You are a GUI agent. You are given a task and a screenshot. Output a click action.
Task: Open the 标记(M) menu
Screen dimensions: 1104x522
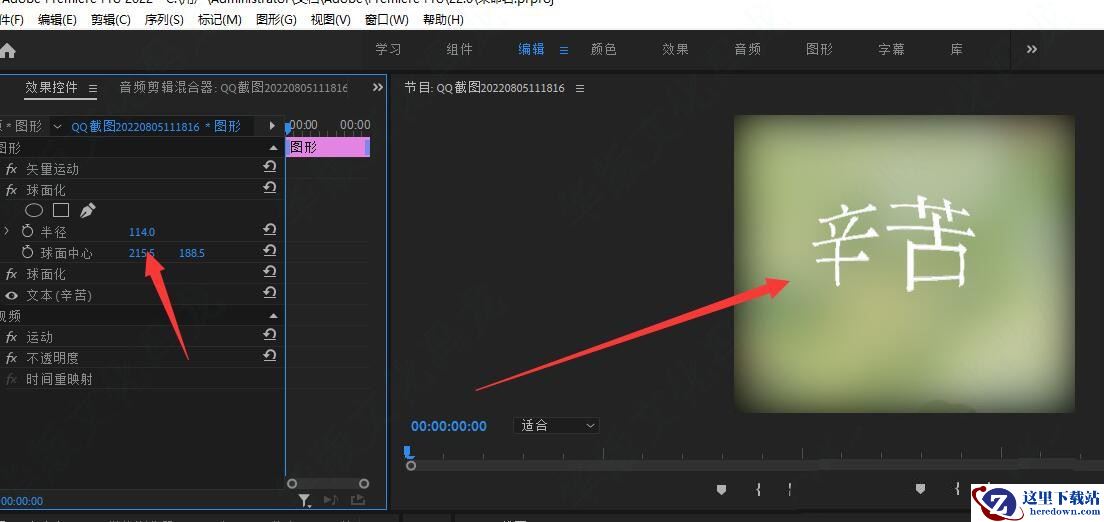tap(220, 20)
